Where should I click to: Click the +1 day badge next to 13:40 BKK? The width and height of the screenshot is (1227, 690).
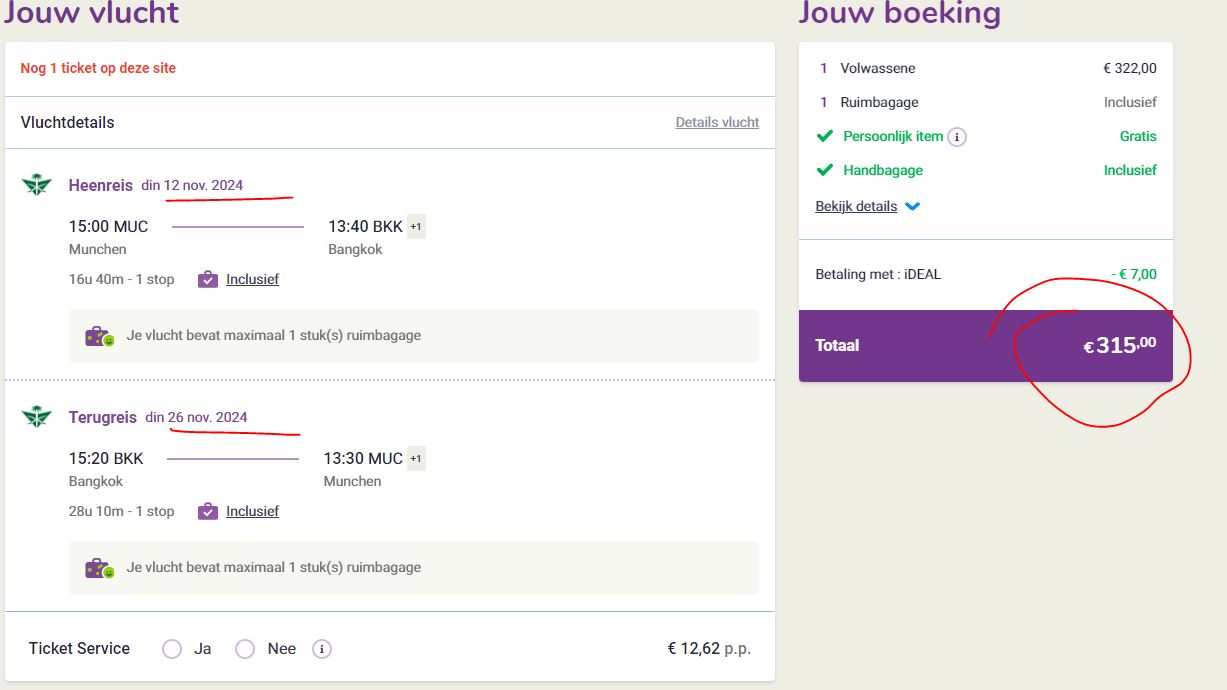416,227
